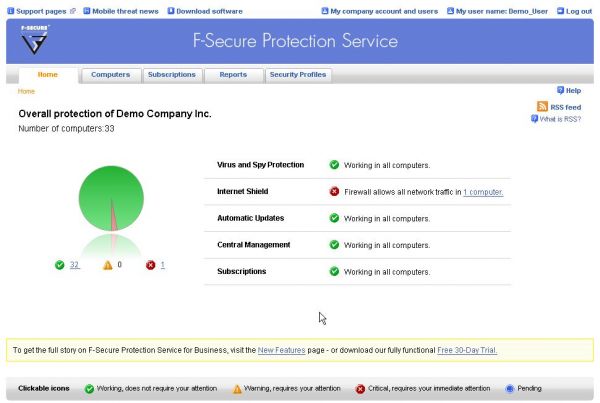This screenshot has height=403, width=600.
Task: Click the warning triangle icon under chart
Action: point(108,265)
